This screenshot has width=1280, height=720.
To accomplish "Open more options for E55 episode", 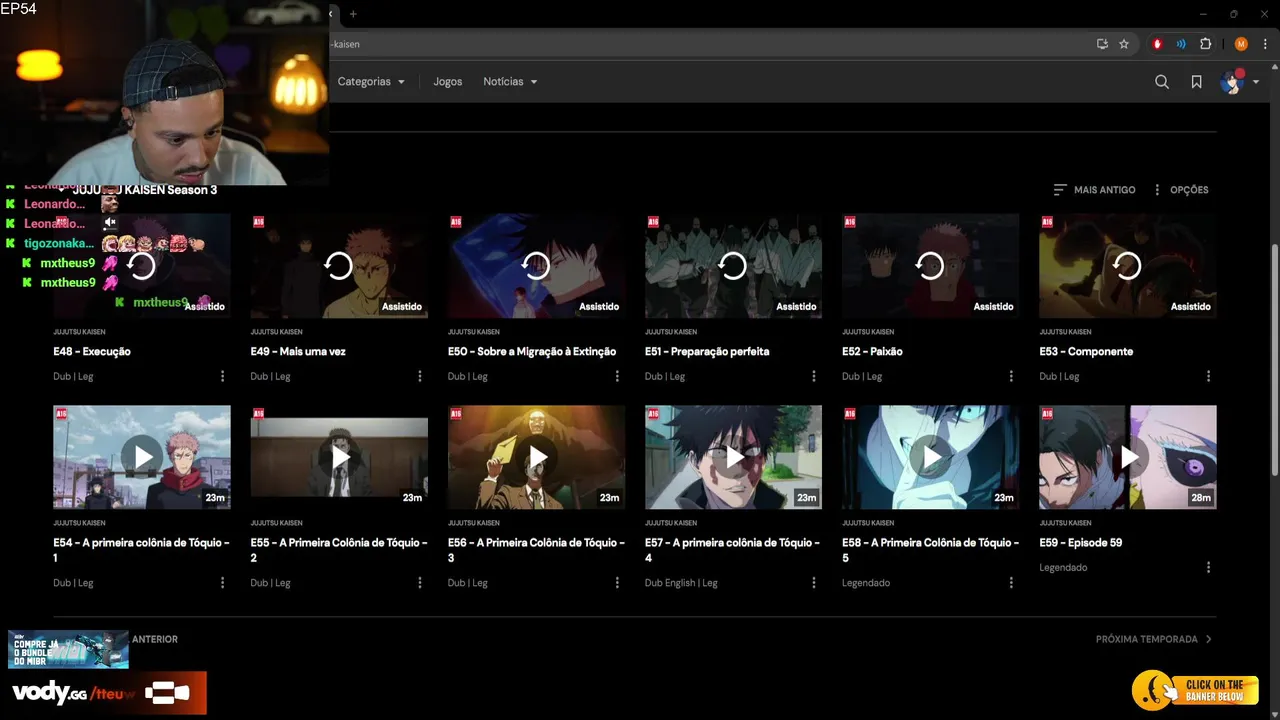I will point(420,583).
